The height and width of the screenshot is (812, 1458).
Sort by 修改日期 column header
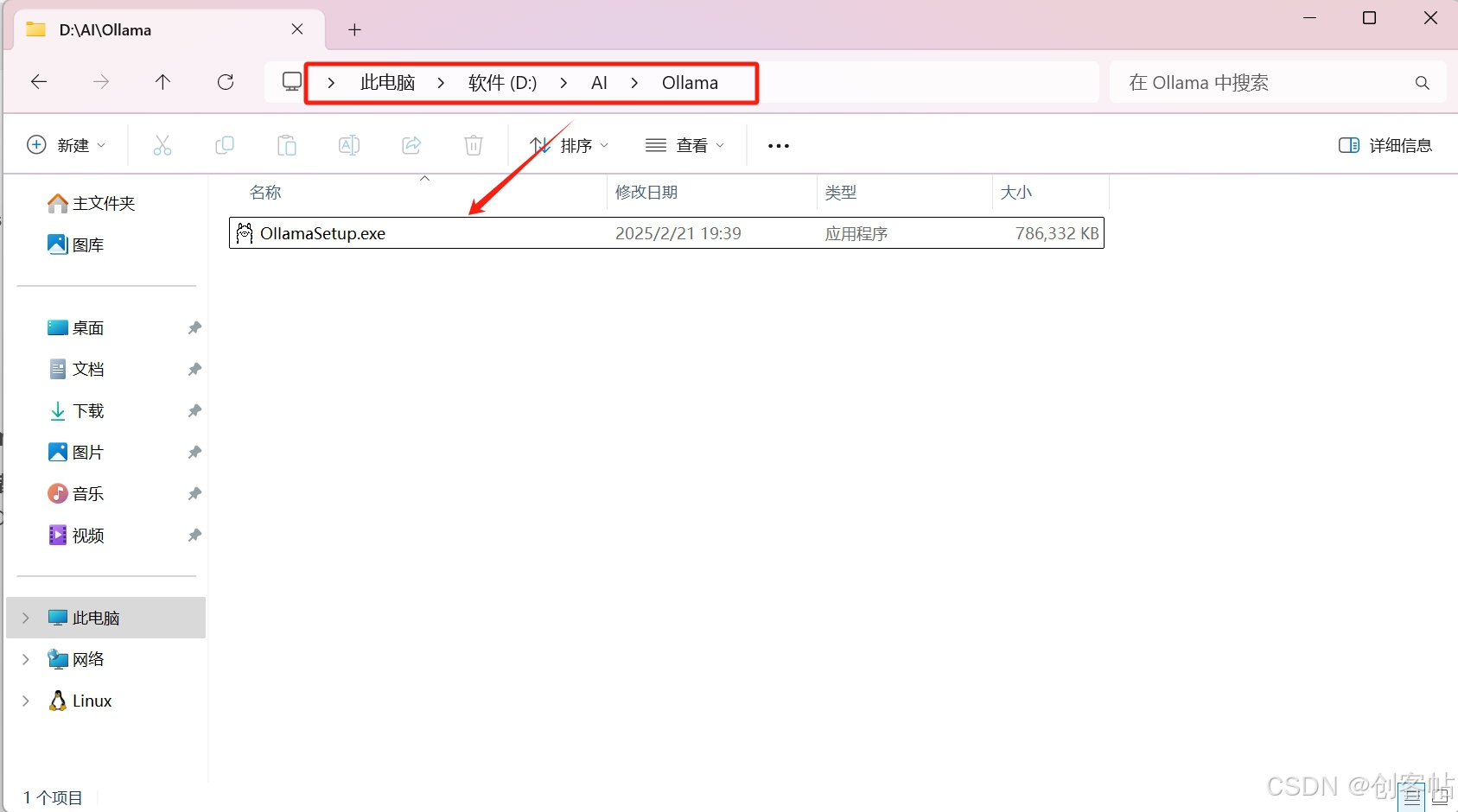point(646,193)
